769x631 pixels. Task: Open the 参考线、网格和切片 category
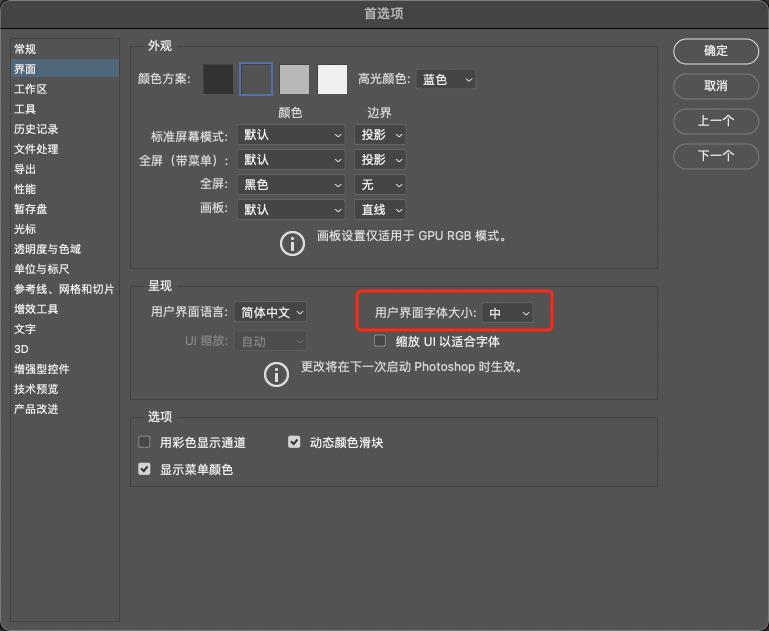point(65,289)
